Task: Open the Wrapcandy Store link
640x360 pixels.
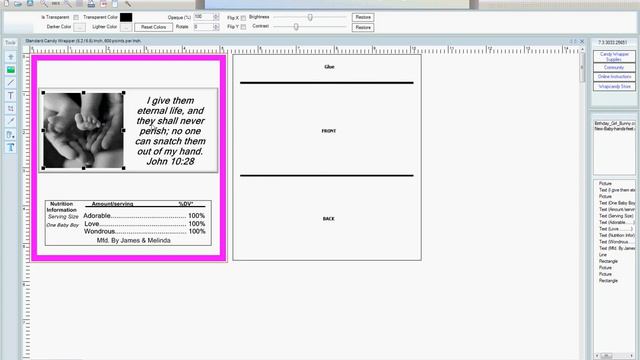Action: click(614, 87)
